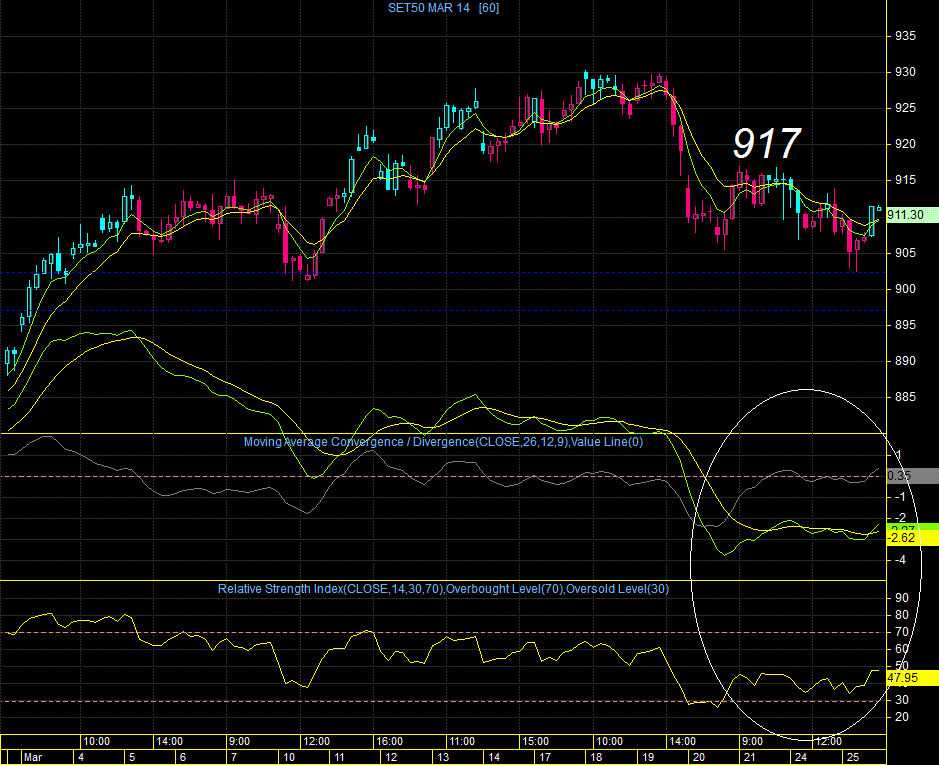Image resolution: width=939 pixels, height=765 pixels.
Task: Click the 80 RSI axis label
Action: 901,615
